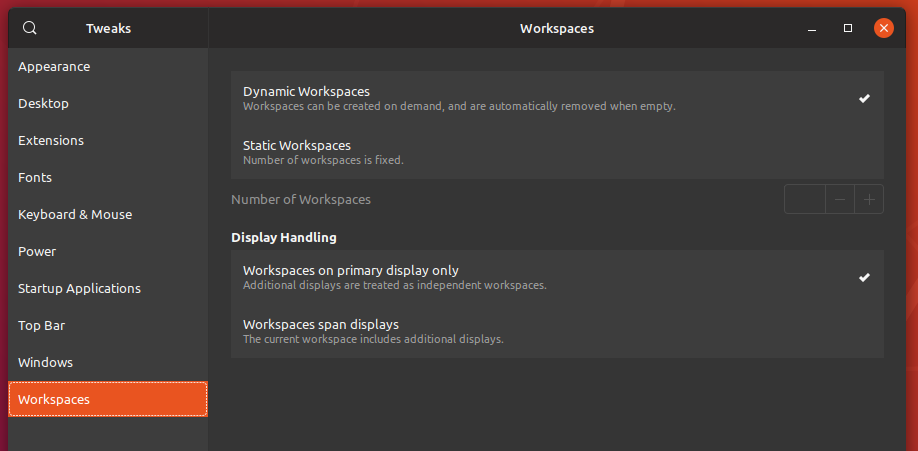The height and width of the screenshot is (451, 918).
Task: Close the Tweaks window
Action: 883,28
